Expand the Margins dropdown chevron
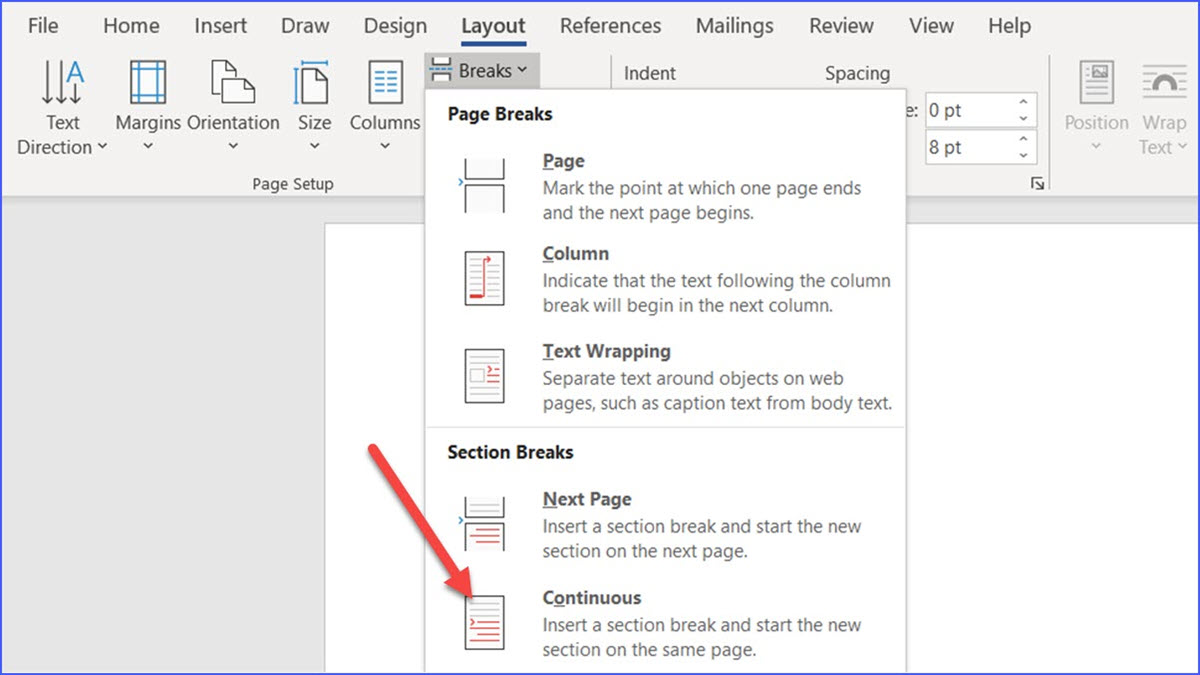The width and height of the screenshot is (1200, 675). [x=147, y=147]
